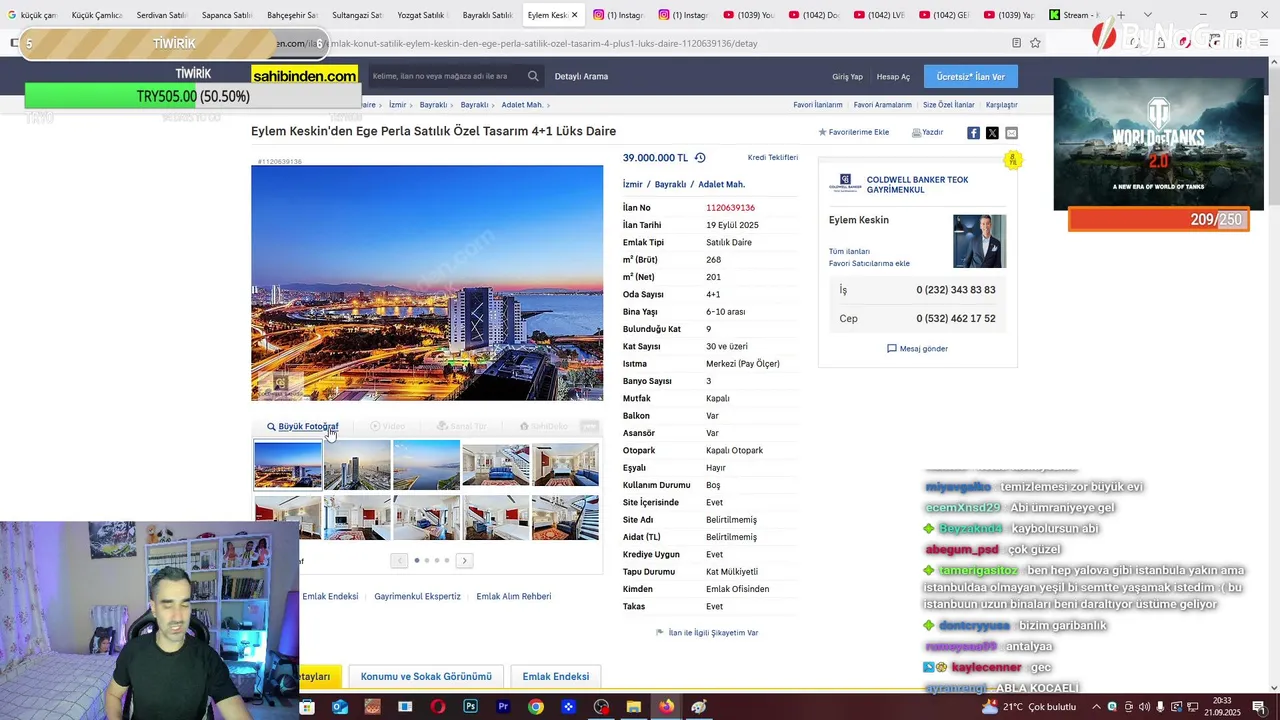This screenshot has width=1280, height=720.
Task: Select the second gallery pagination dot
Action: click(427, 560)
